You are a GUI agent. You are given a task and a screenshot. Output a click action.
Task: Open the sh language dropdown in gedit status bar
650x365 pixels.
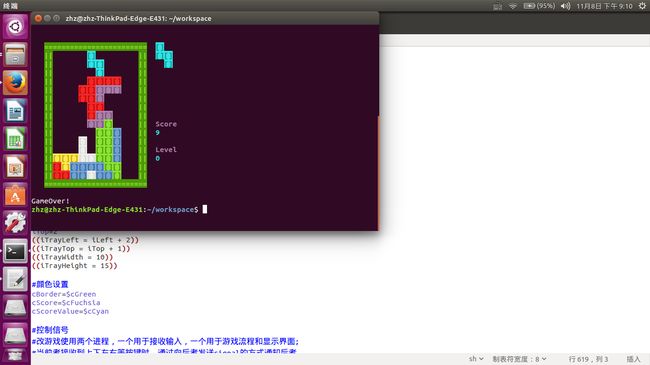(x=476, y=359)
